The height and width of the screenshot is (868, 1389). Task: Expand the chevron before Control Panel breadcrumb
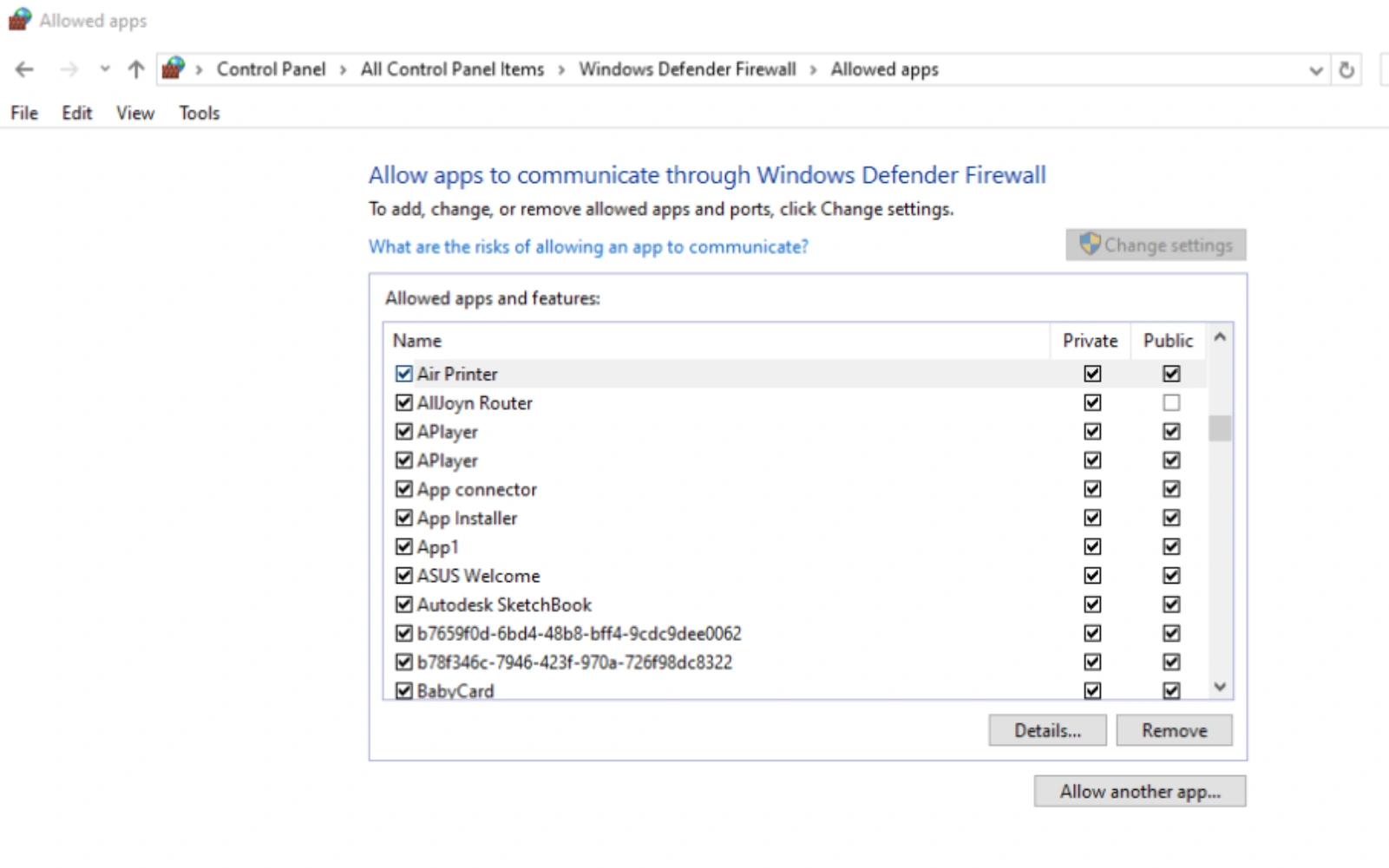(x=200, y=69)
